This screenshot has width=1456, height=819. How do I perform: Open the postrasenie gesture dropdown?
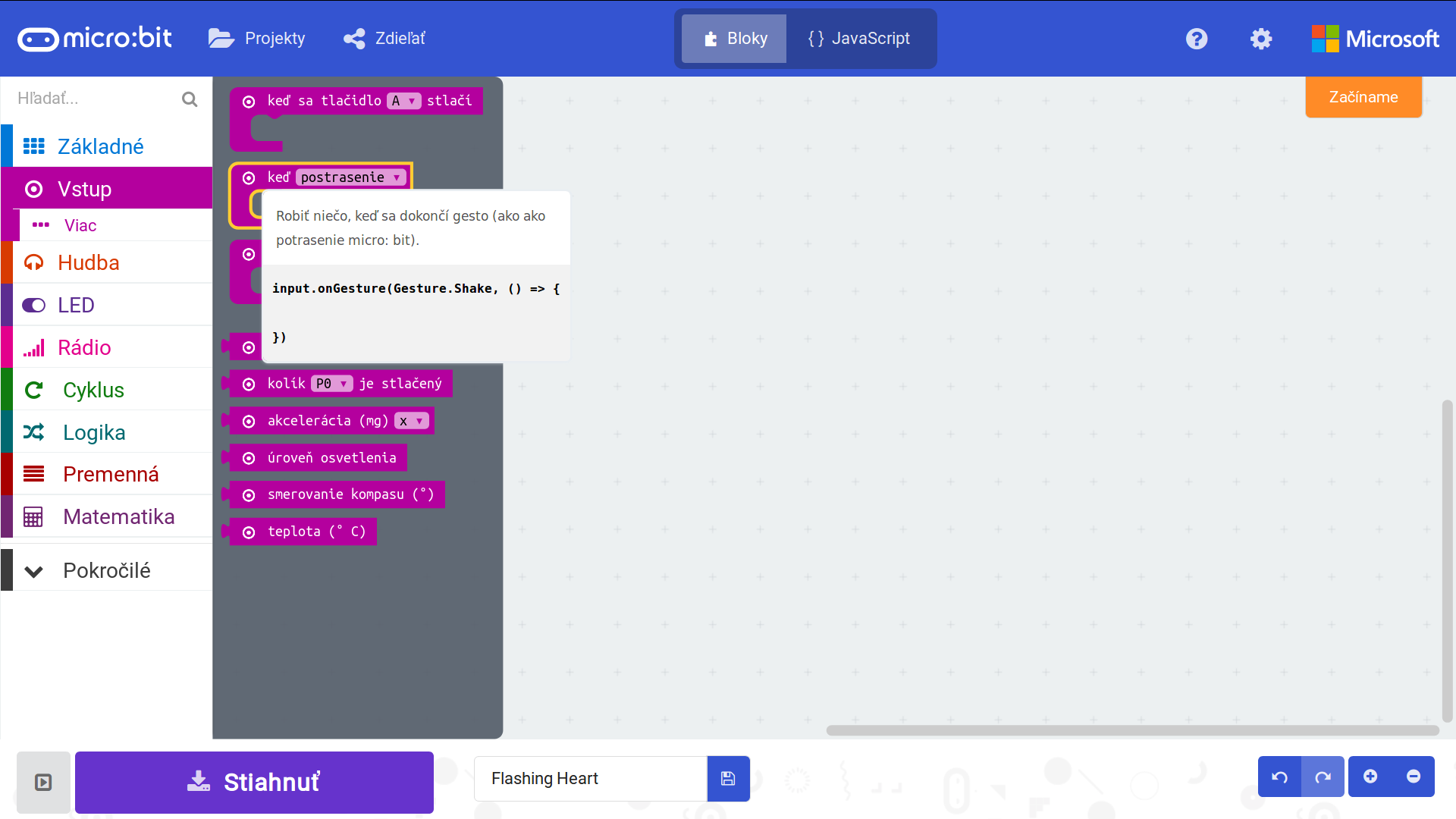tap(350, 177)
